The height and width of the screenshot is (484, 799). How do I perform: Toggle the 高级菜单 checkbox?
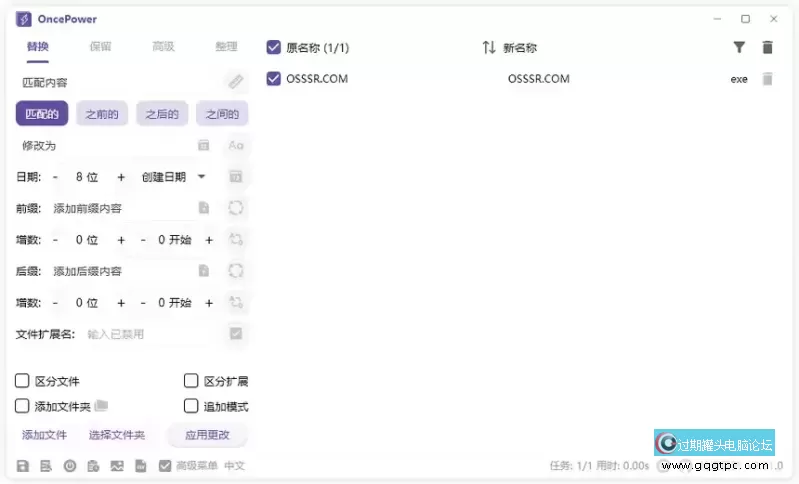(x=165, y=465)
